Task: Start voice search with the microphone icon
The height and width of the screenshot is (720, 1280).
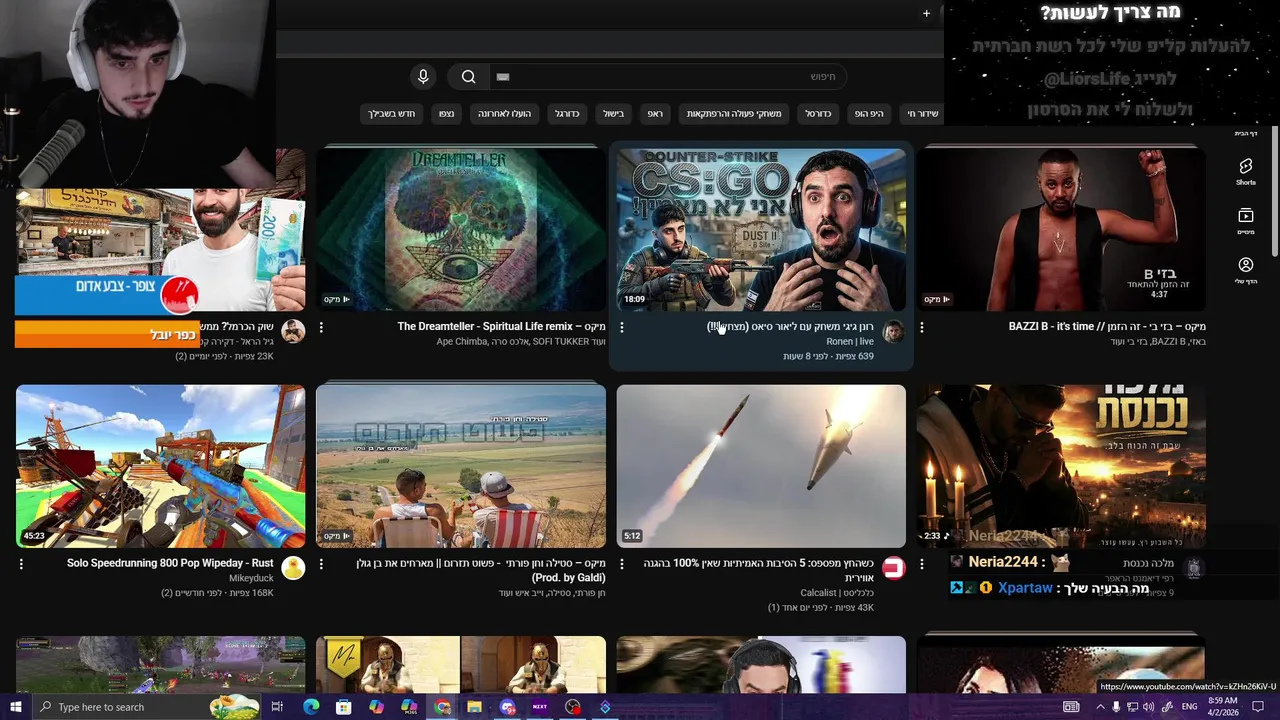Action: [423, 77]
